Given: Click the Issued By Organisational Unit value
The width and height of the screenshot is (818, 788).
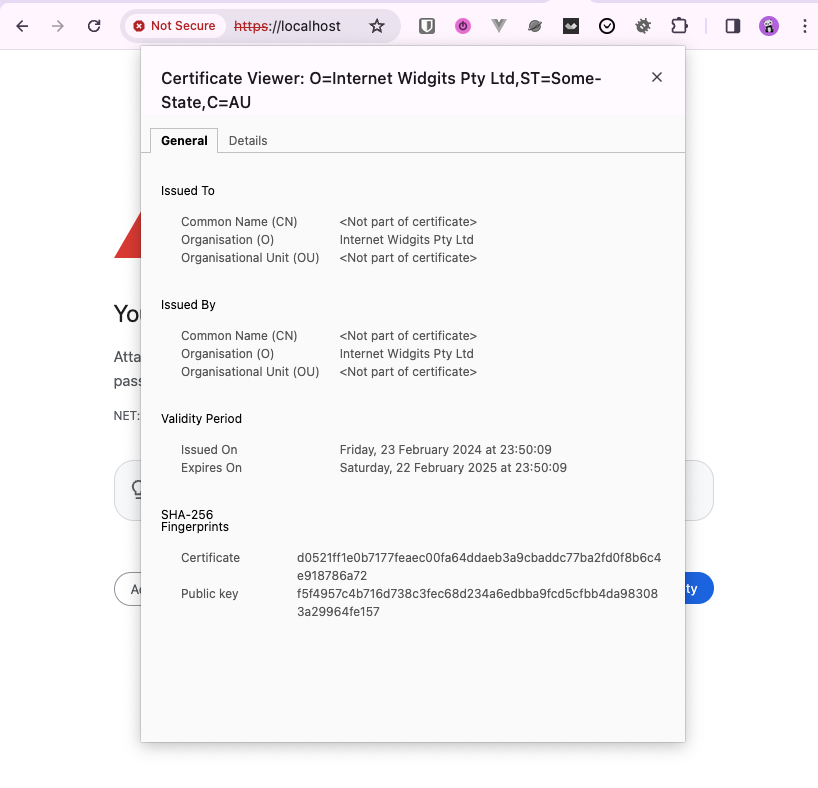Looking at the screenshot, I should (x=408, y=372).
